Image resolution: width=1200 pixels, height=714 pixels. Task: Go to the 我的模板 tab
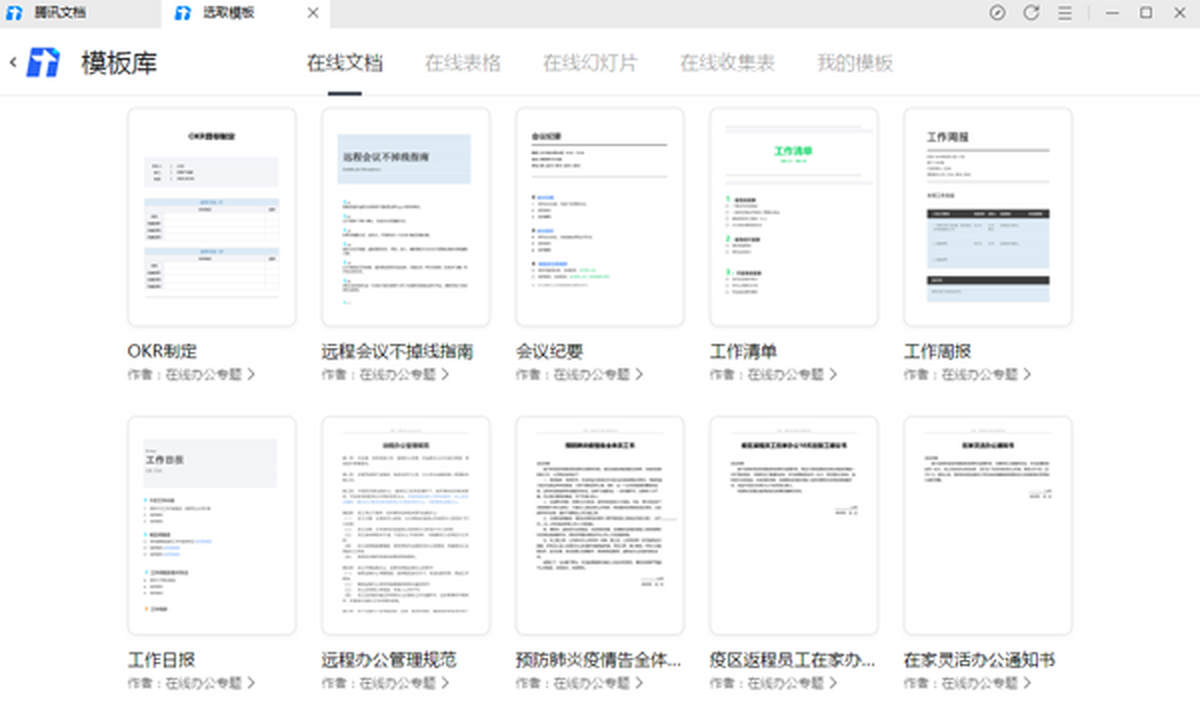coord(854,63)
